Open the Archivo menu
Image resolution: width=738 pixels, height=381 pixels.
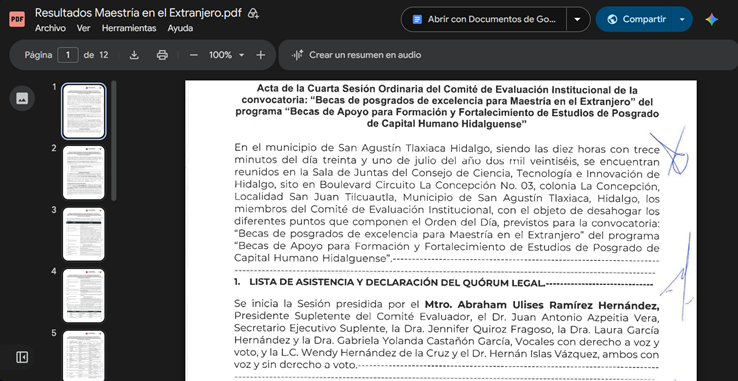[50, 28]
